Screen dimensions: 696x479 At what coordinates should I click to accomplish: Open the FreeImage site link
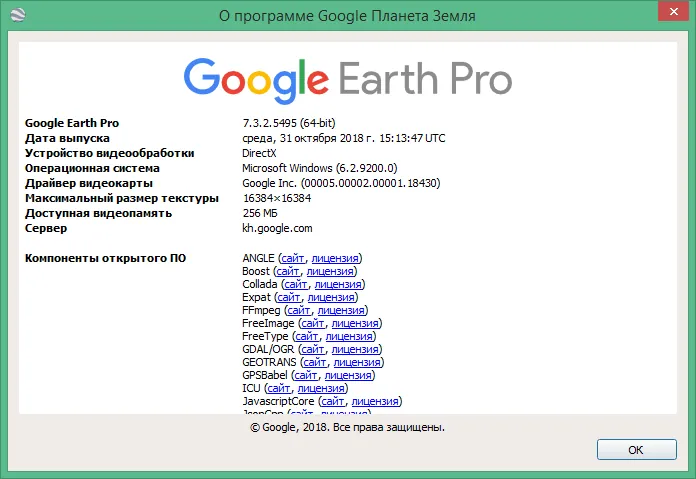[x=313, y=323]
